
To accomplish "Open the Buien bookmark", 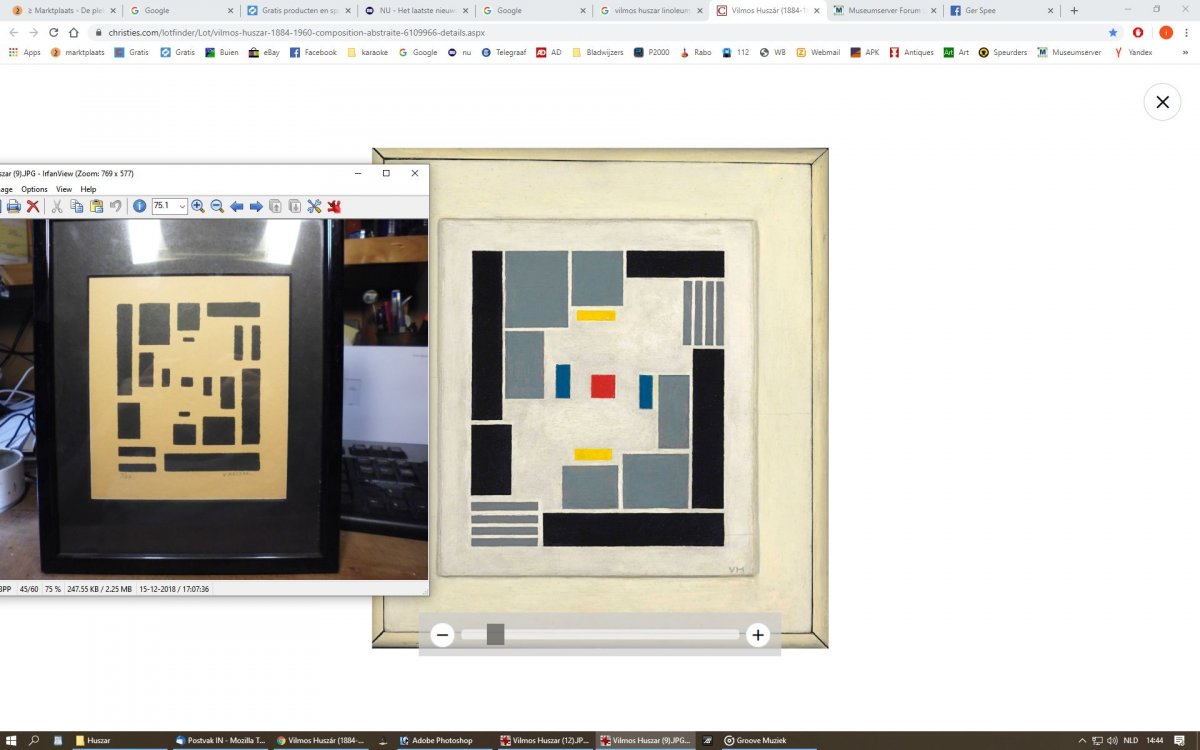I will coord(222,52).
